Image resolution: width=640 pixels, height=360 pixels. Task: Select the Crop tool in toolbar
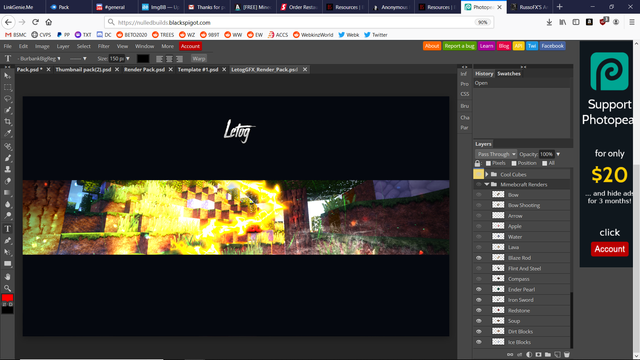coord(7,122)
